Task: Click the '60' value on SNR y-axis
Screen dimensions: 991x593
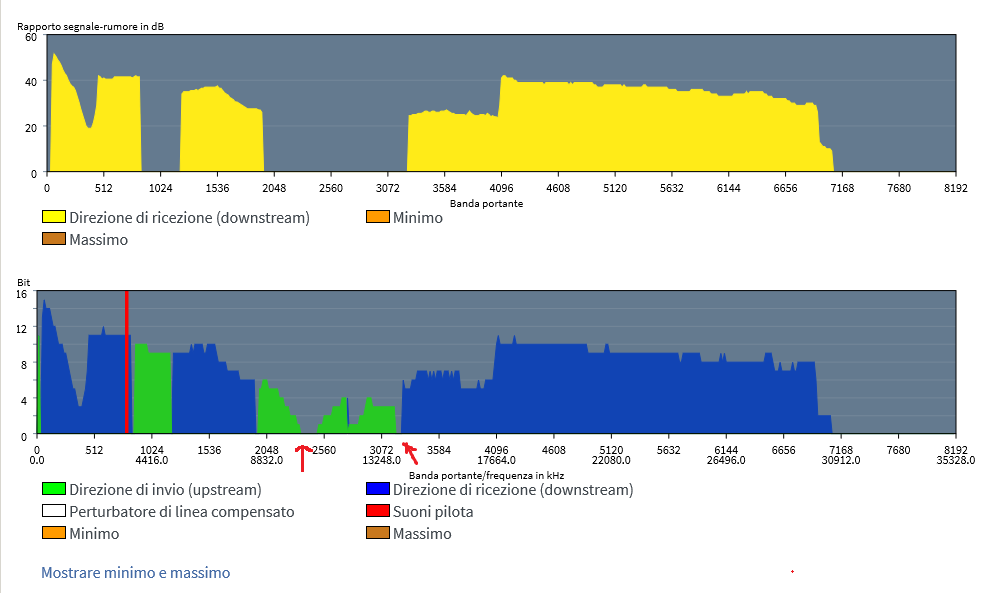Action: pos(31,37)
